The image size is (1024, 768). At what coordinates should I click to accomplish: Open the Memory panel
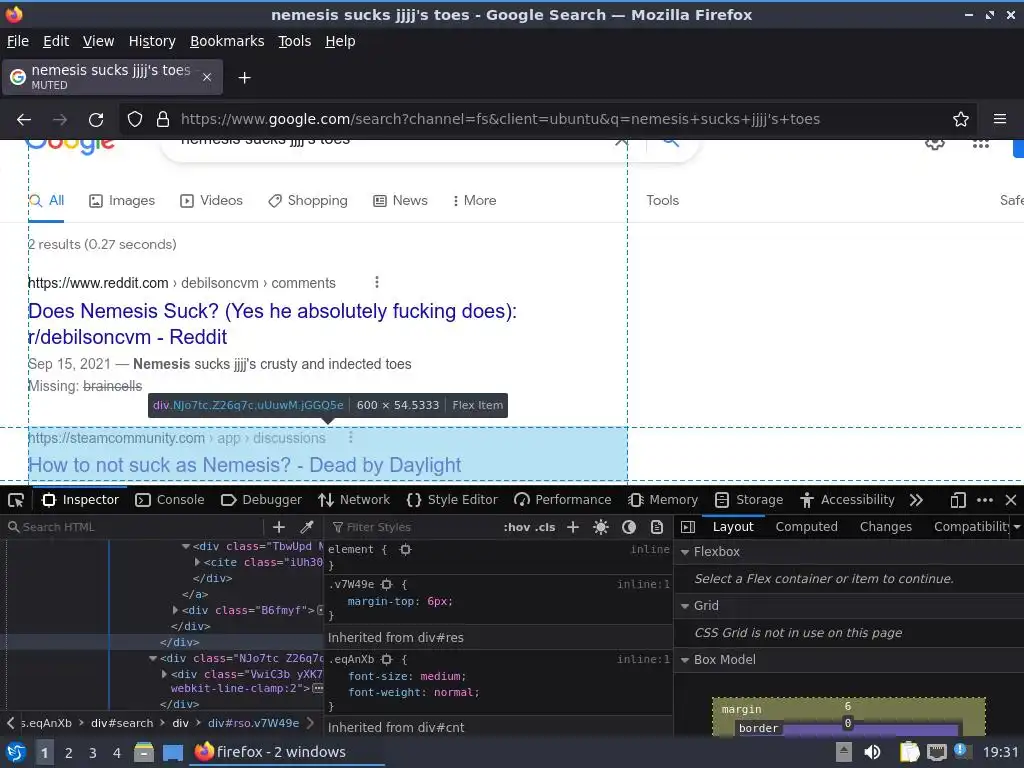coord(663,500)
